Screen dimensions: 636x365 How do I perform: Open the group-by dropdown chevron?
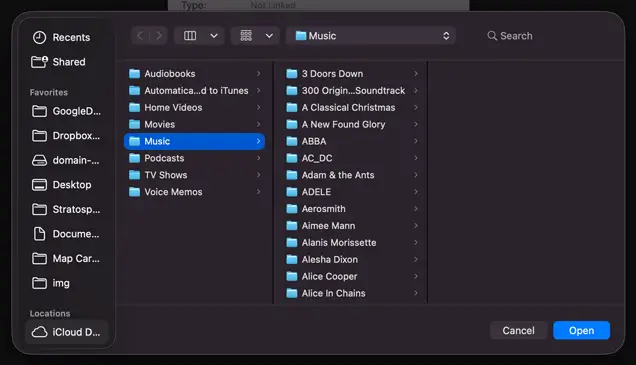(269, 36)
